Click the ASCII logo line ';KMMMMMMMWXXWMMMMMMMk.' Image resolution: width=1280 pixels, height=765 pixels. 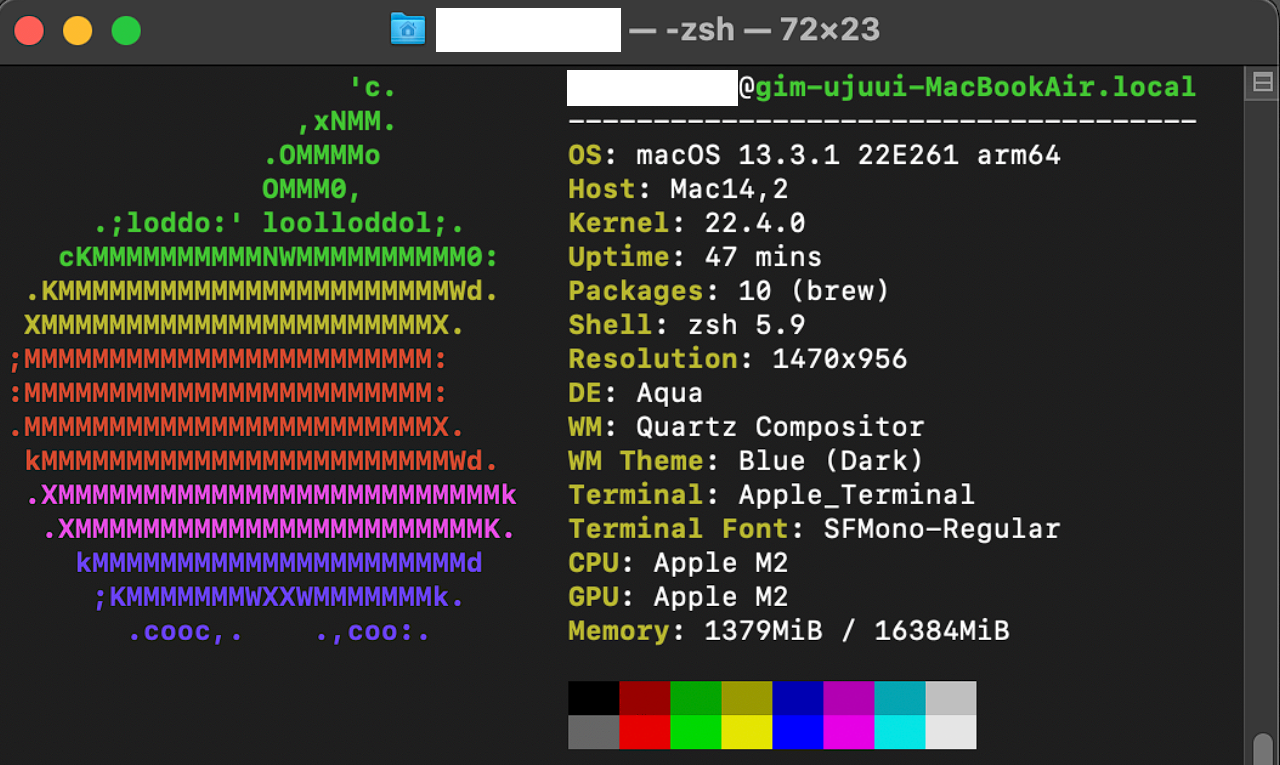279,598
